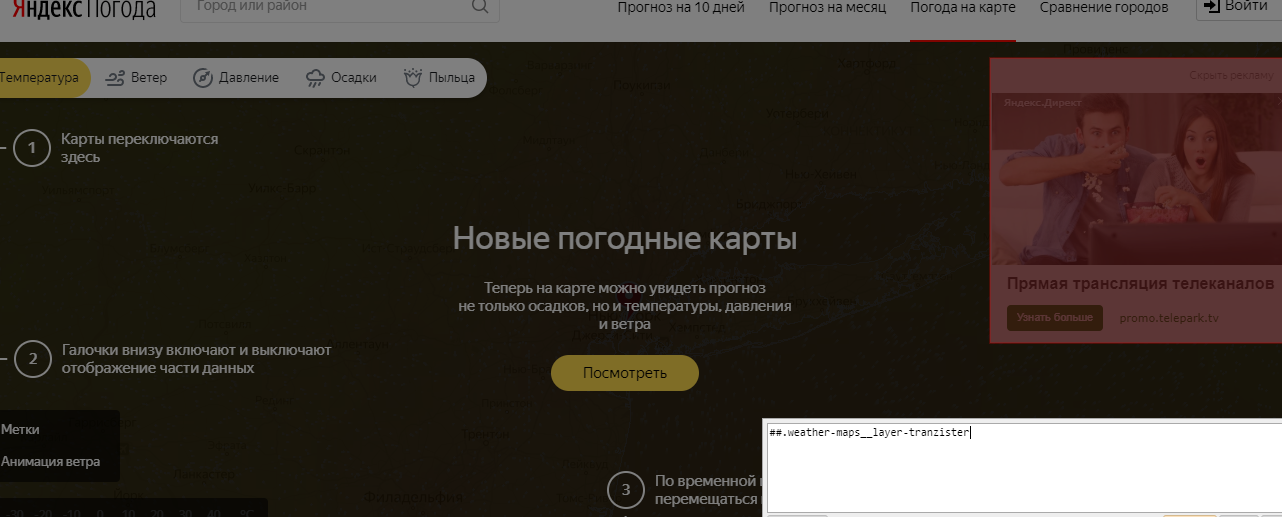Open promo.telepark.tv link
Screen dimensions: 1282x517
pos(1169,318)
